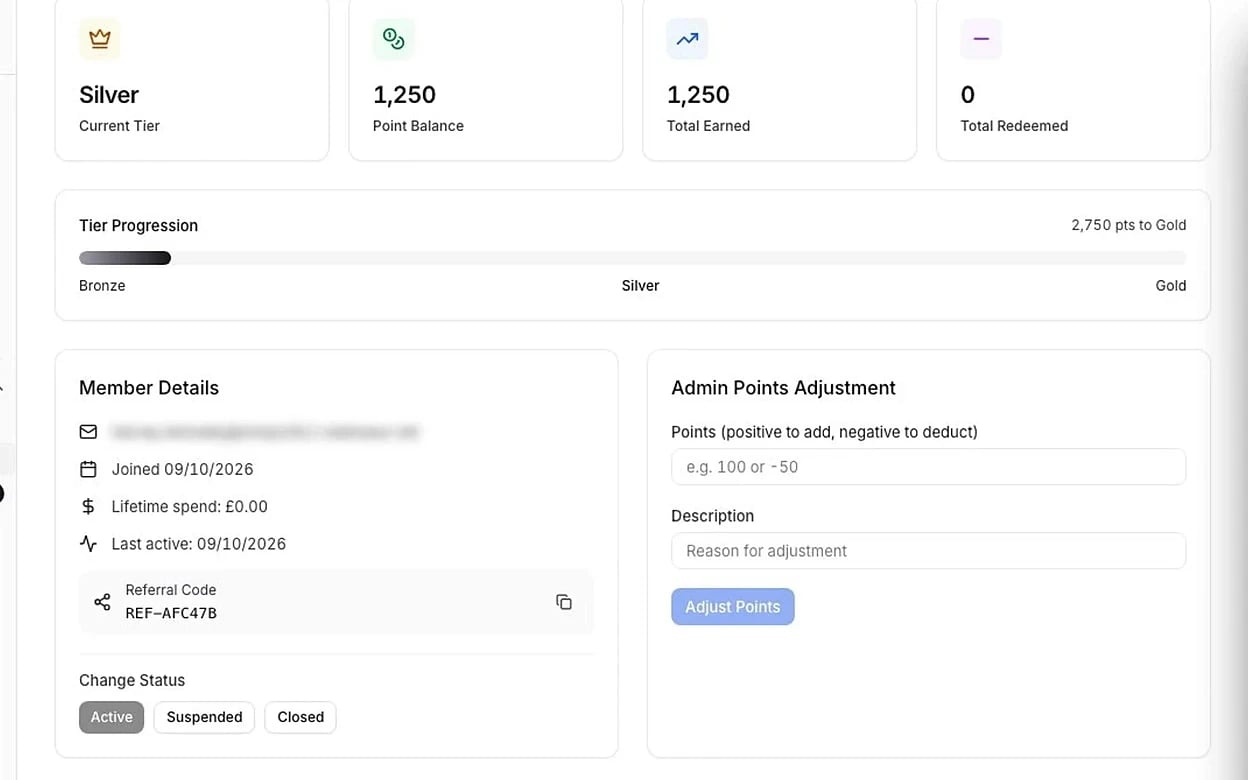
Task: Focus the Description reason input field
Action: 928,551
